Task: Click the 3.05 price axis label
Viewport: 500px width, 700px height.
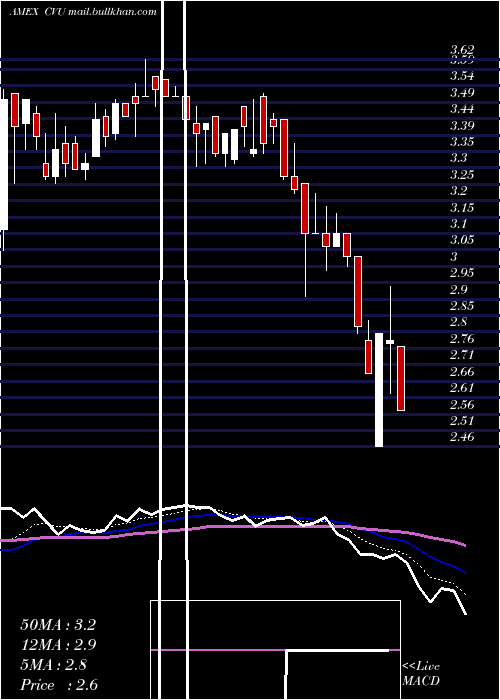Action: coord(462,240)
